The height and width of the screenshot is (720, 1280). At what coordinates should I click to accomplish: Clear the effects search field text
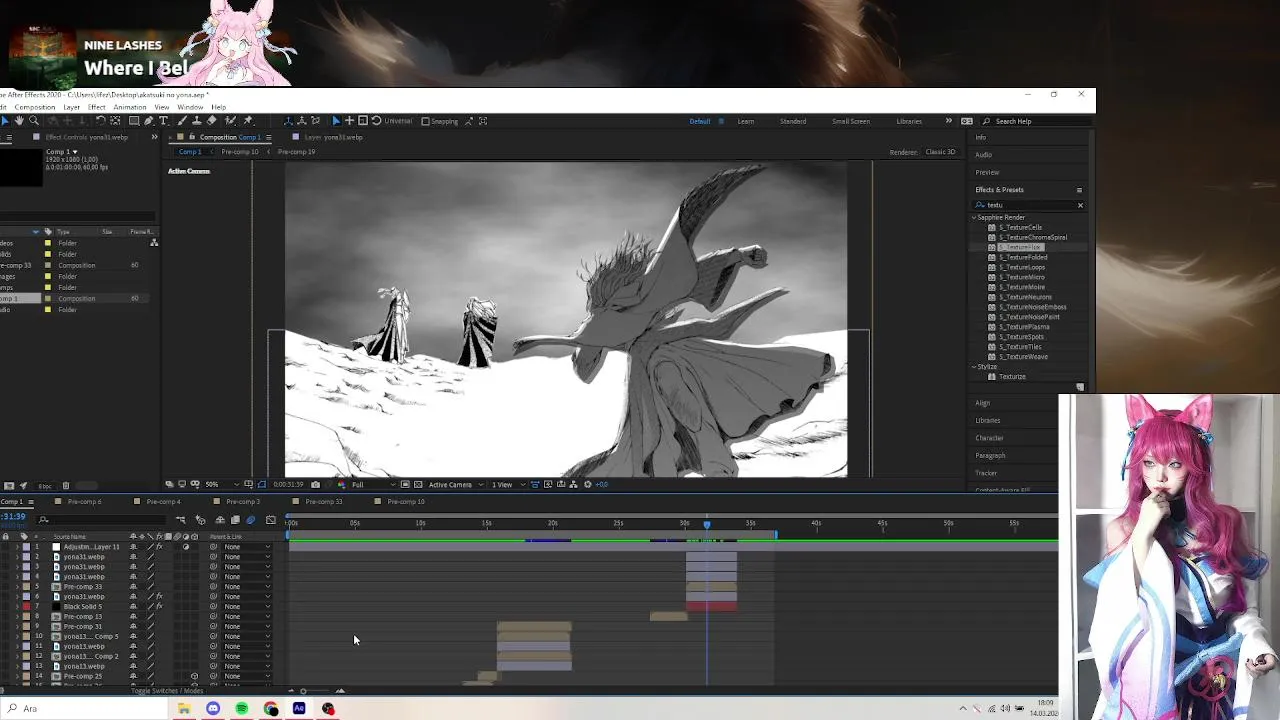(1080, 205)
